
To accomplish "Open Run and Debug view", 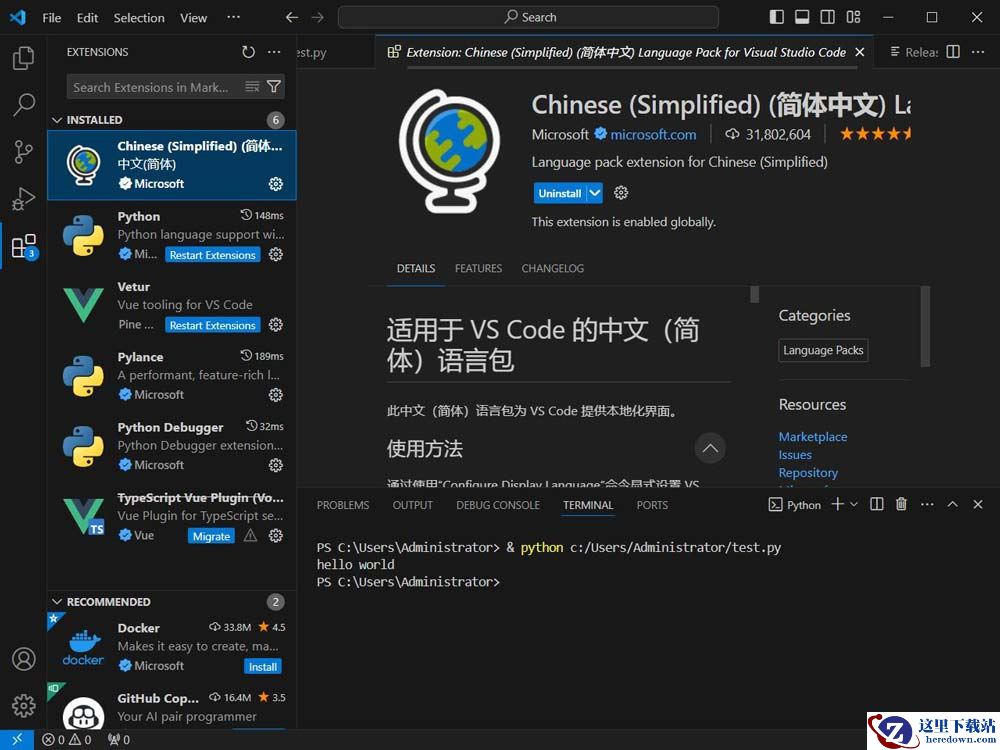I will point(24,199).
